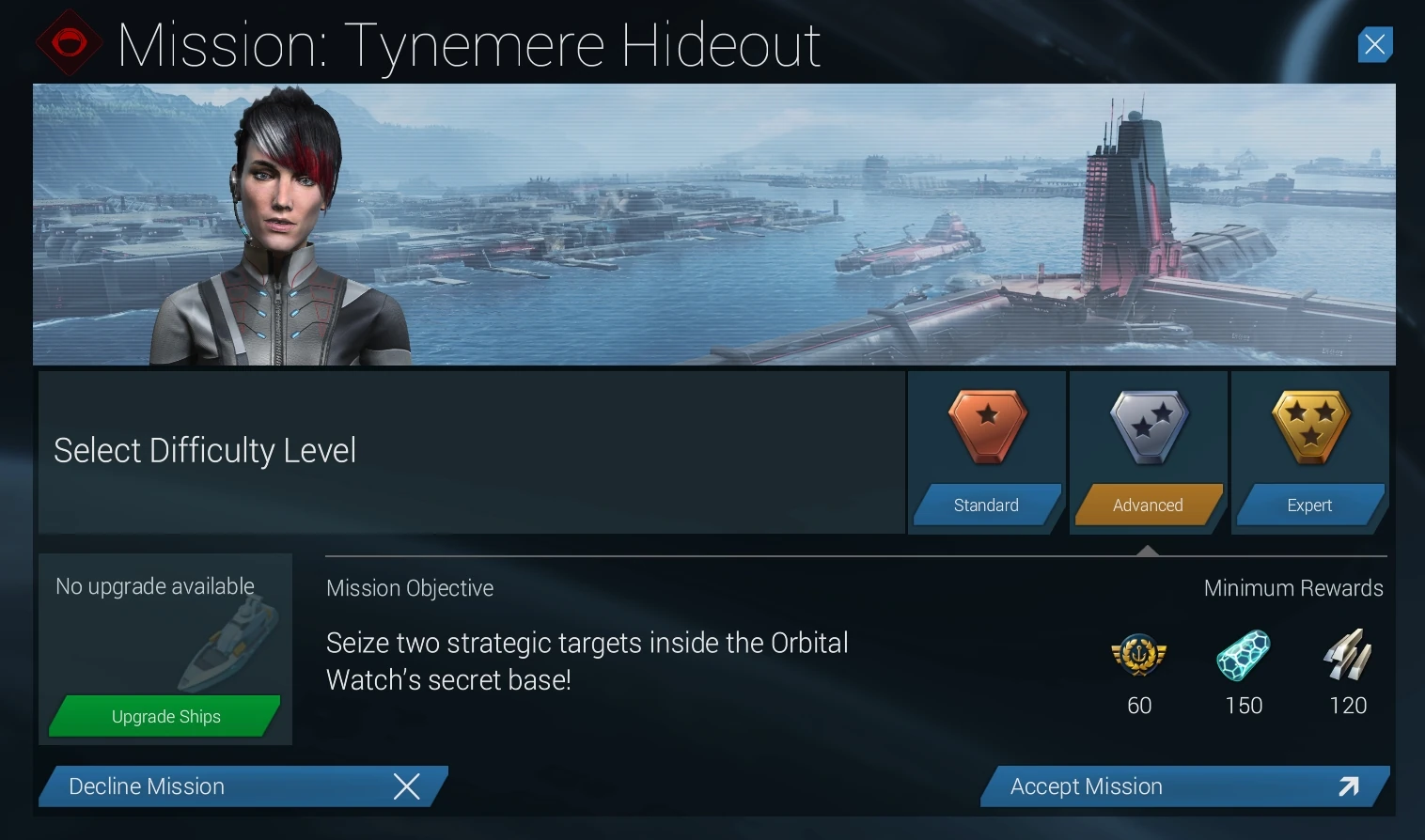Image resolution: width=1425 pixels, height=840 pixels.
Task: Click the teal crystal reward icon
Action: click(x=1244, y=655)
